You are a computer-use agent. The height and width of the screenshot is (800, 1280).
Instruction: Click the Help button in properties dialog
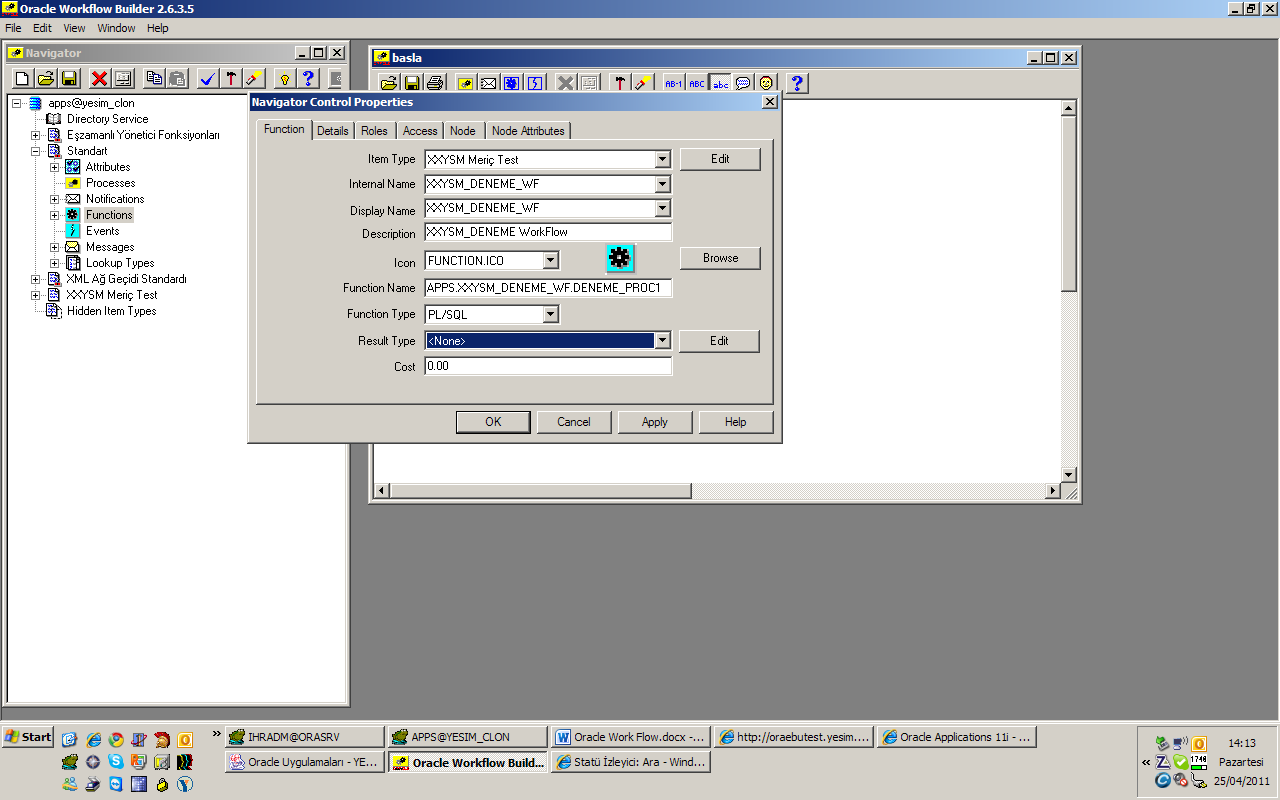[x=736, y=422]
